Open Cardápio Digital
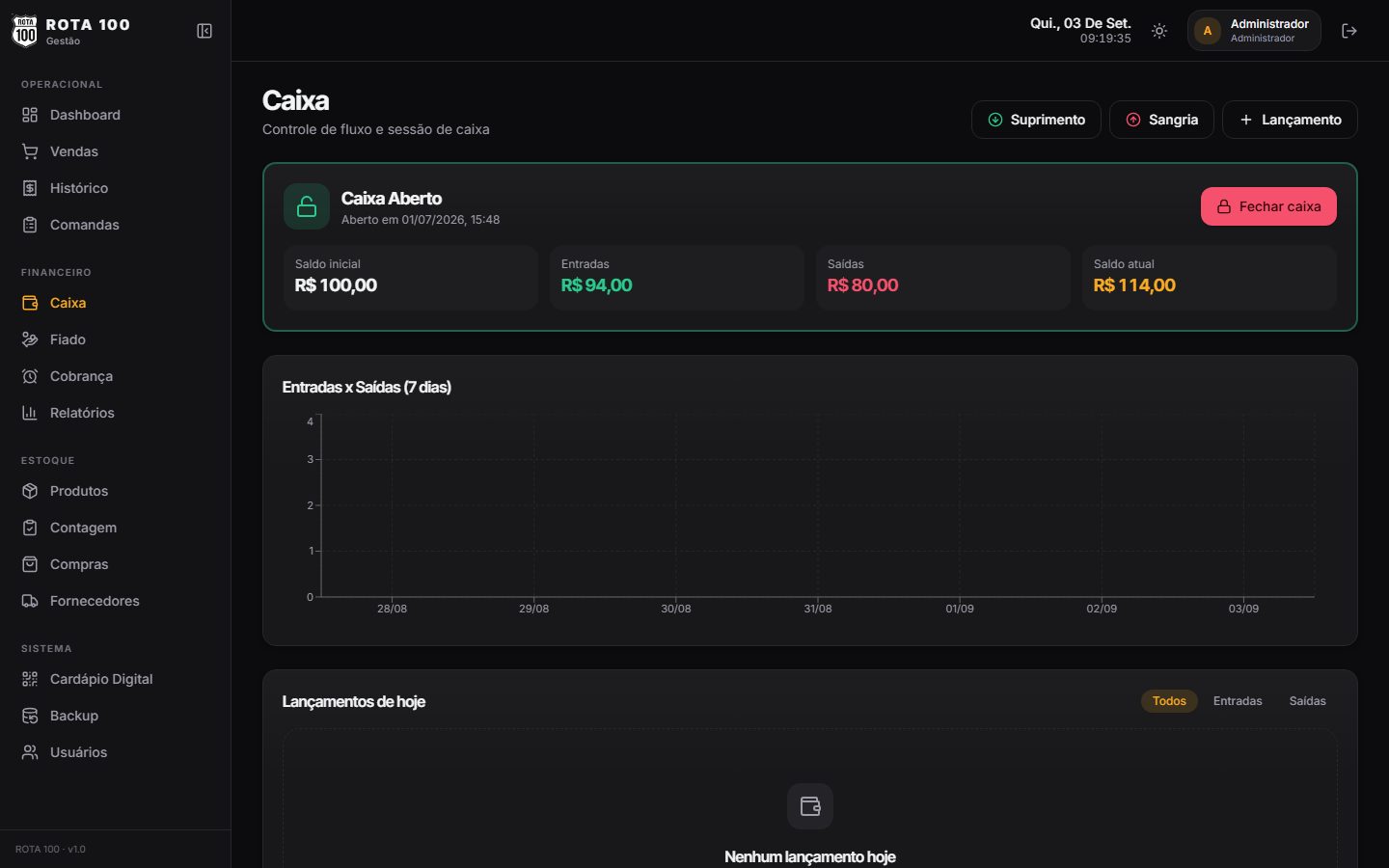Viewport: 1389px width, 868px height. (116, 679)
